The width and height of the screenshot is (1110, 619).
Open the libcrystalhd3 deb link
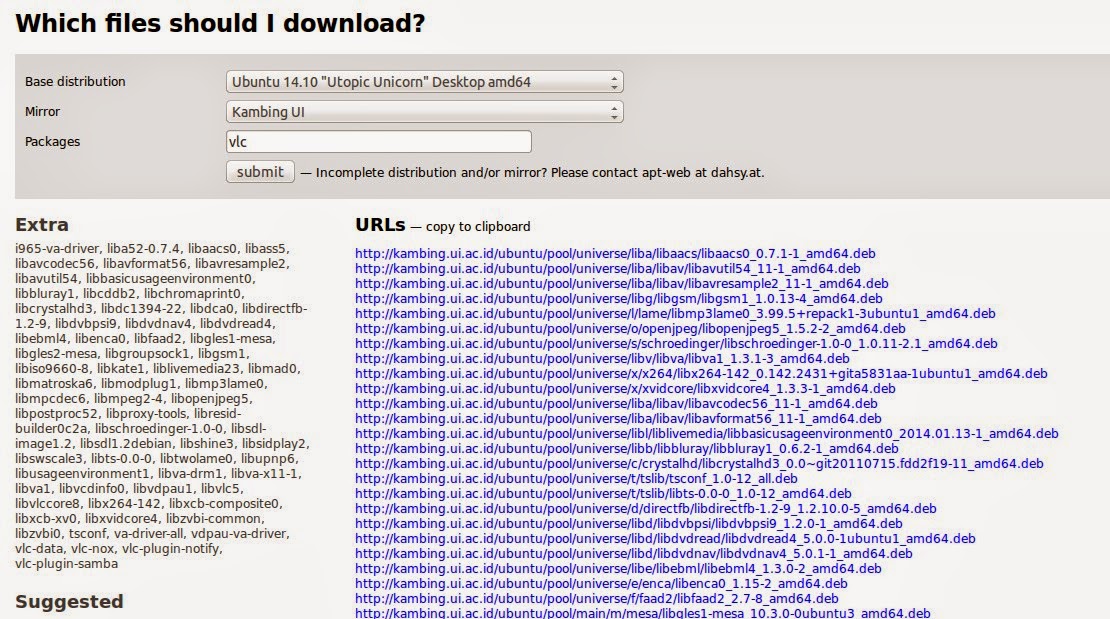tap(699, 463)
